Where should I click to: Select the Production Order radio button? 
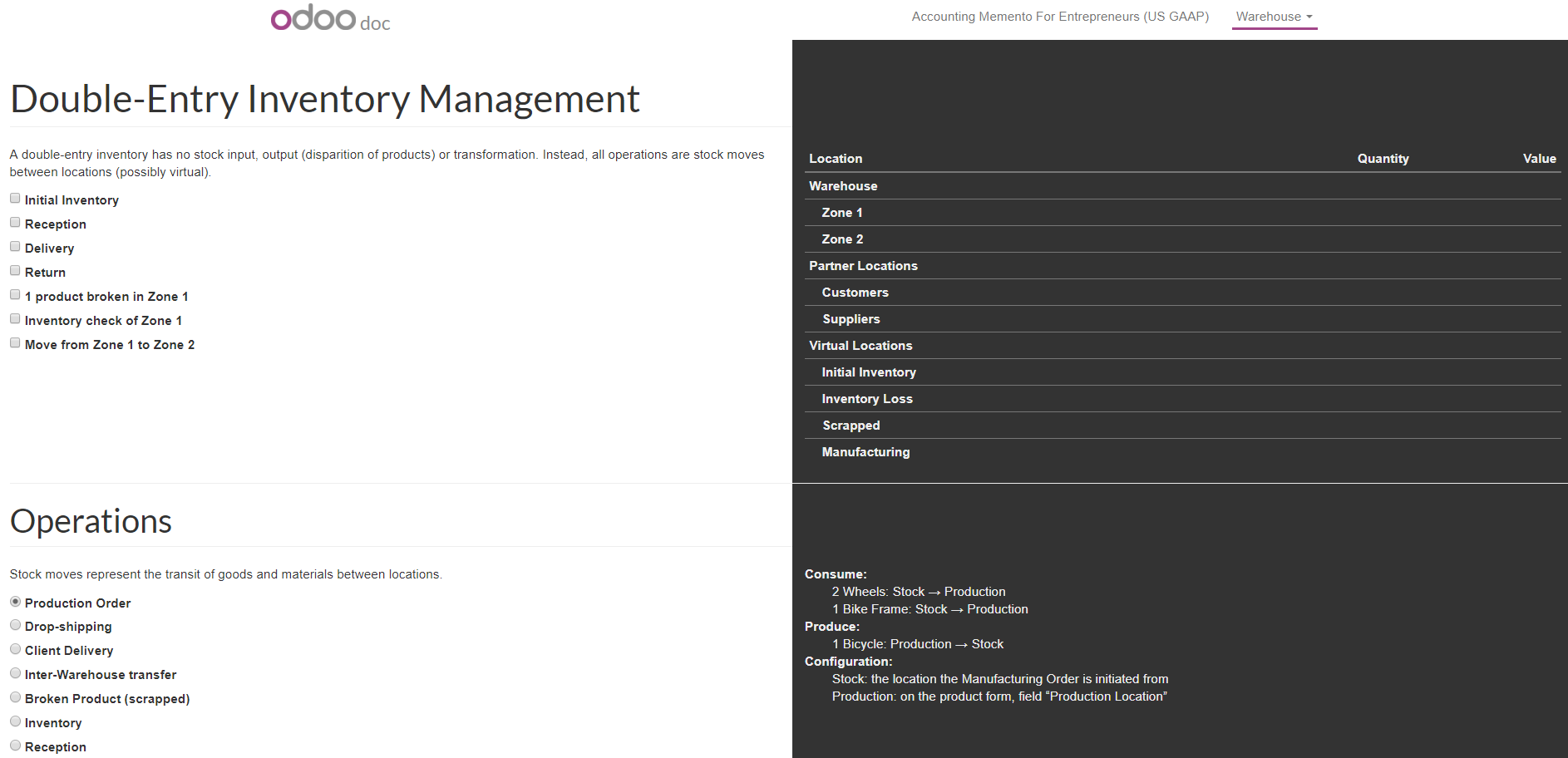click(x=15, y=602)
